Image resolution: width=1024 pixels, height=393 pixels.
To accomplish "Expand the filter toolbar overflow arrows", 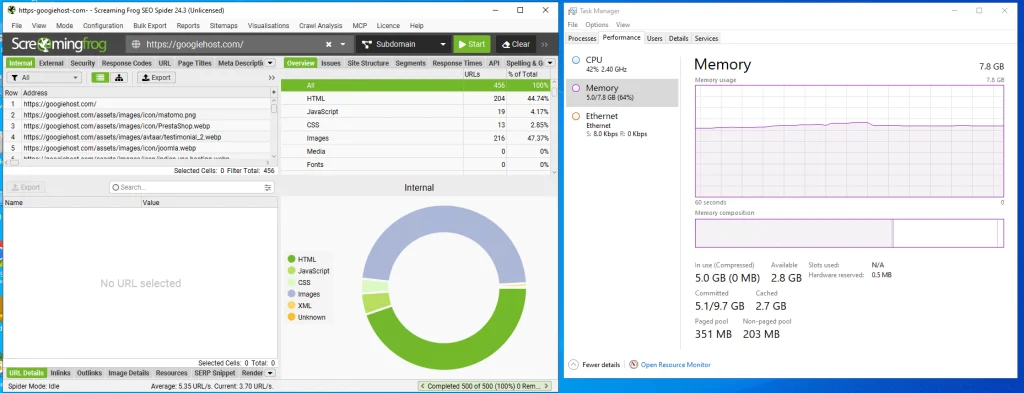I will click(272, 78).
